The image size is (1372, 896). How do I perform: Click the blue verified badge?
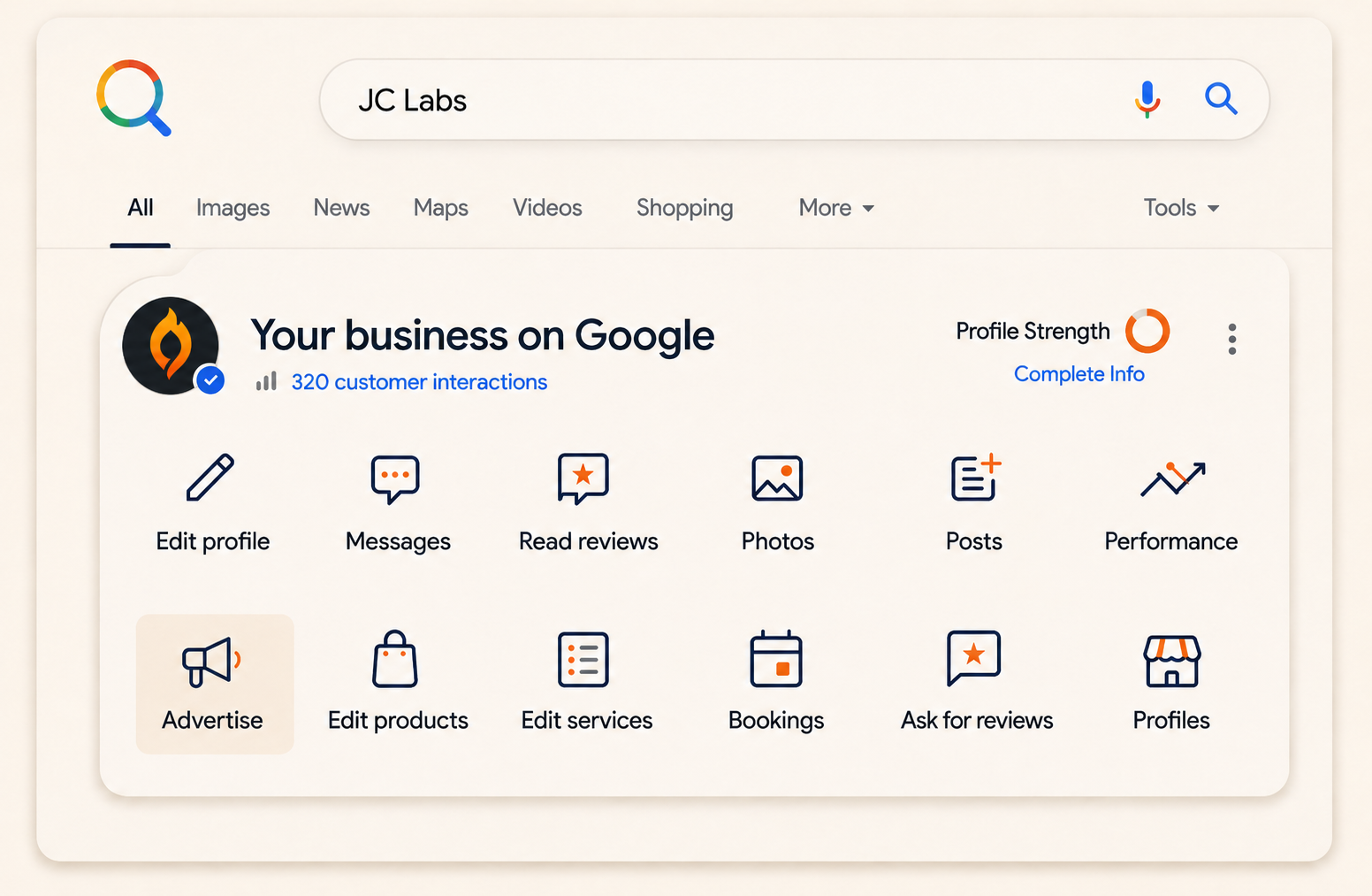pyautogui.click(x=210, y=380)
